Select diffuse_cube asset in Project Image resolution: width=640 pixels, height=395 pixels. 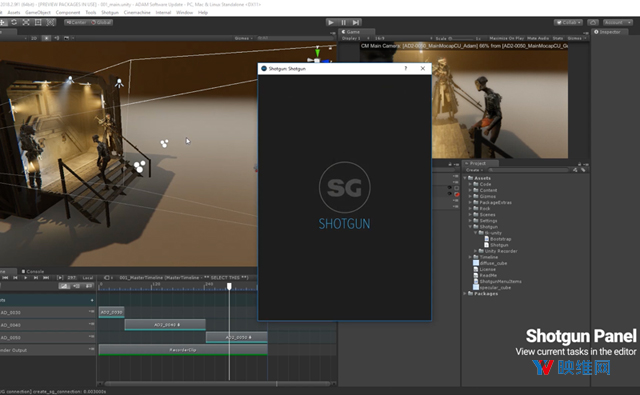(x=490, y=263)
